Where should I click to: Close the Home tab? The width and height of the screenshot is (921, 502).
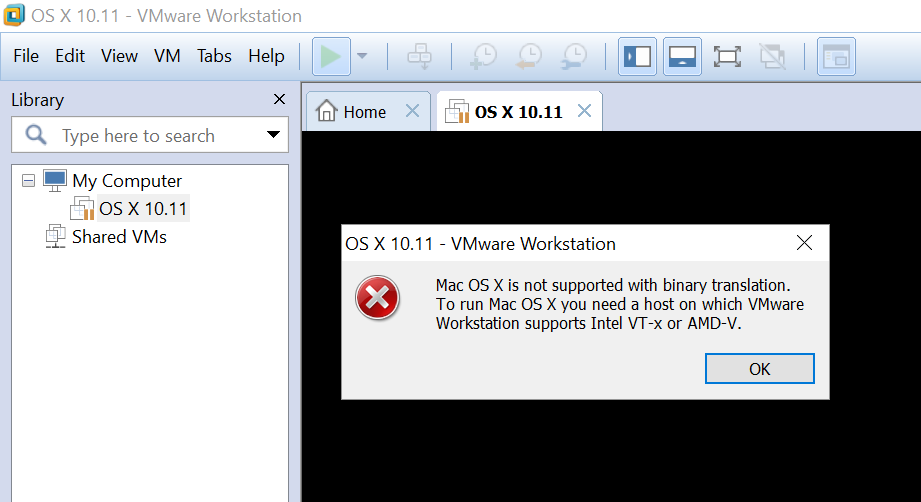tap(412, 110)
